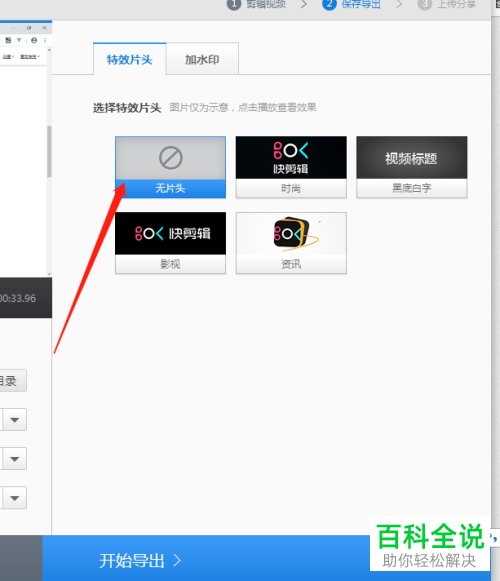Select the 无片头 no-intro option
Screen dimensions: 500x581
tap(170, 167)
